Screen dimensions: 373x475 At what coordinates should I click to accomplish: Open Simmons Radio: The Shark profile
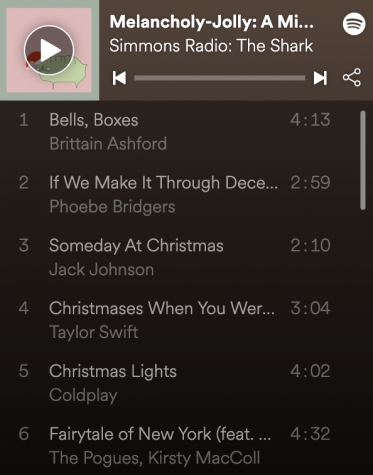click(x=211, y=46)
